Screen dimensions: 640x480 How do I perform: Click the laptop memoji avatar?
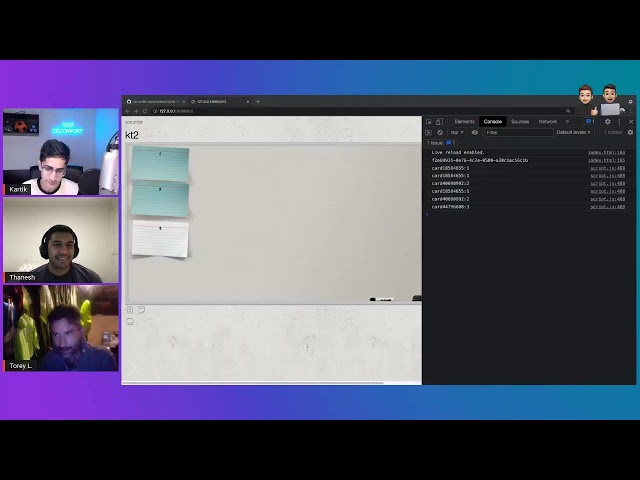click(611, 100)
